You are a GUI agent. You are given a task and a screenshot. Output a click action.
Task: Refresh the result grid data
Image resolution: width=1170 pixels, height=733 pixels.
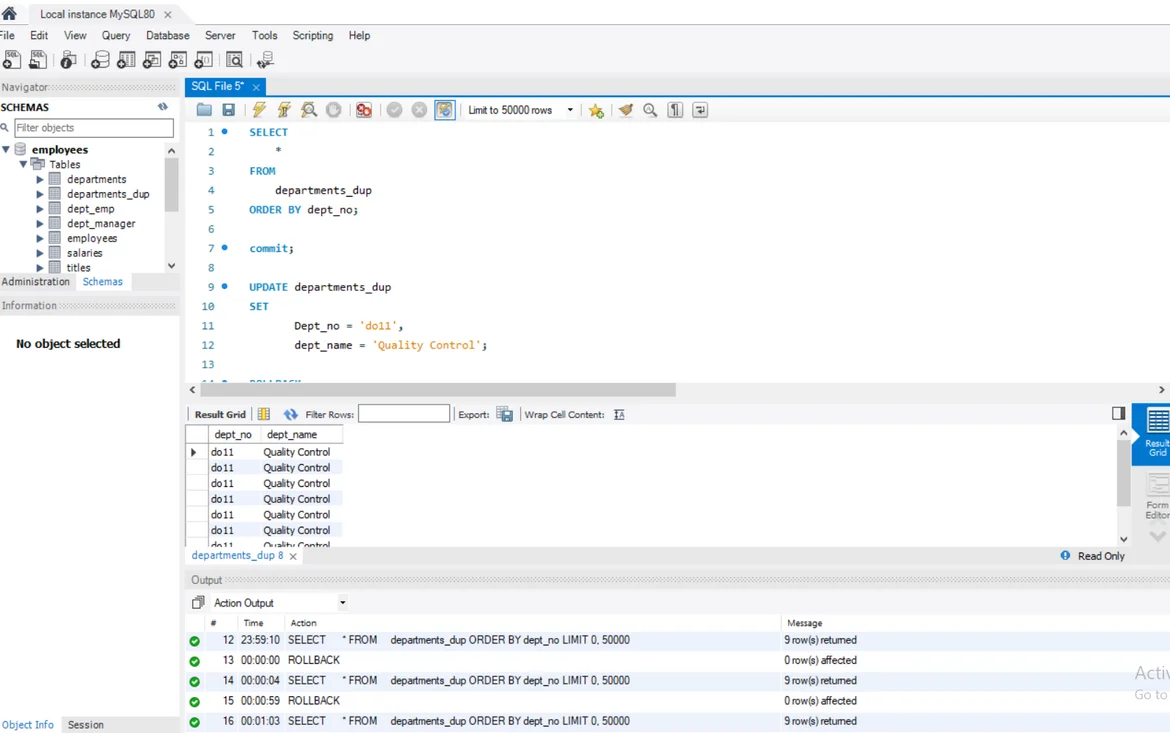coord(290,414)
